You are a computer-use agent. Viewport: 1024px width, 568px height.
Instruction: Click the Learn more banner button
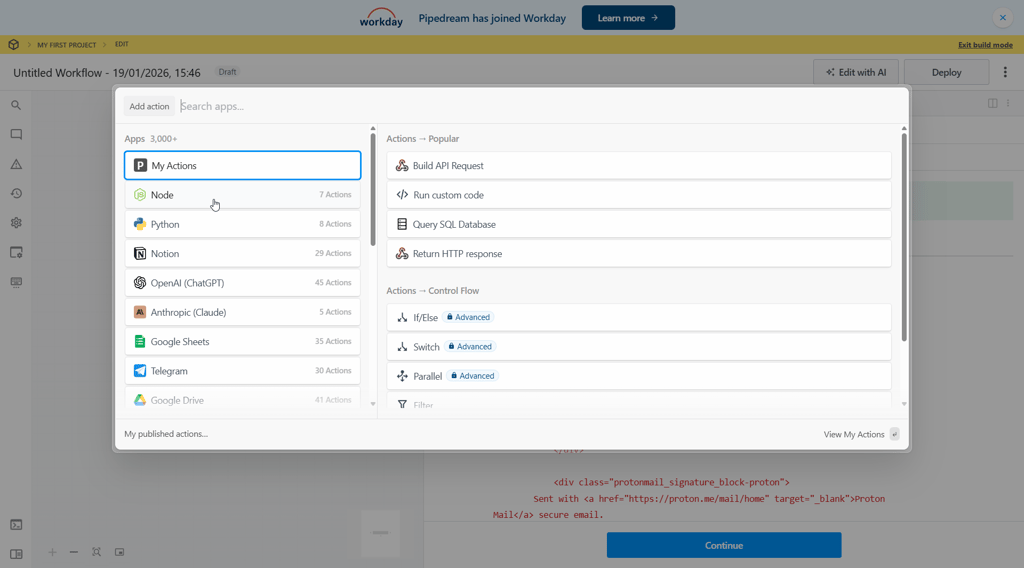[x=628, y=18]
